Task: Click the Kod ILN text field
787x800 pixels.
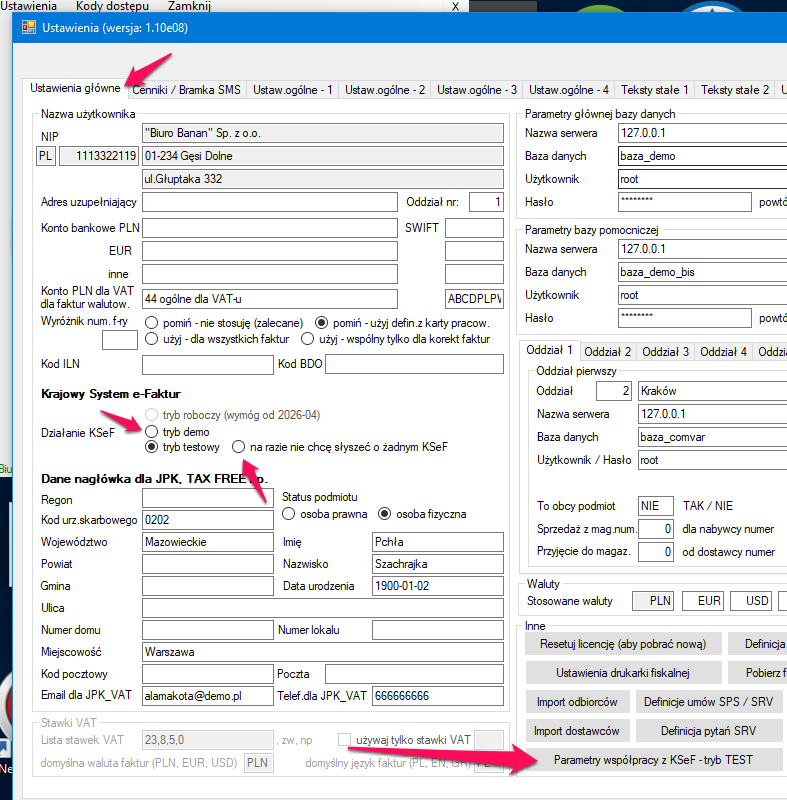Action: tap(208, 365)
